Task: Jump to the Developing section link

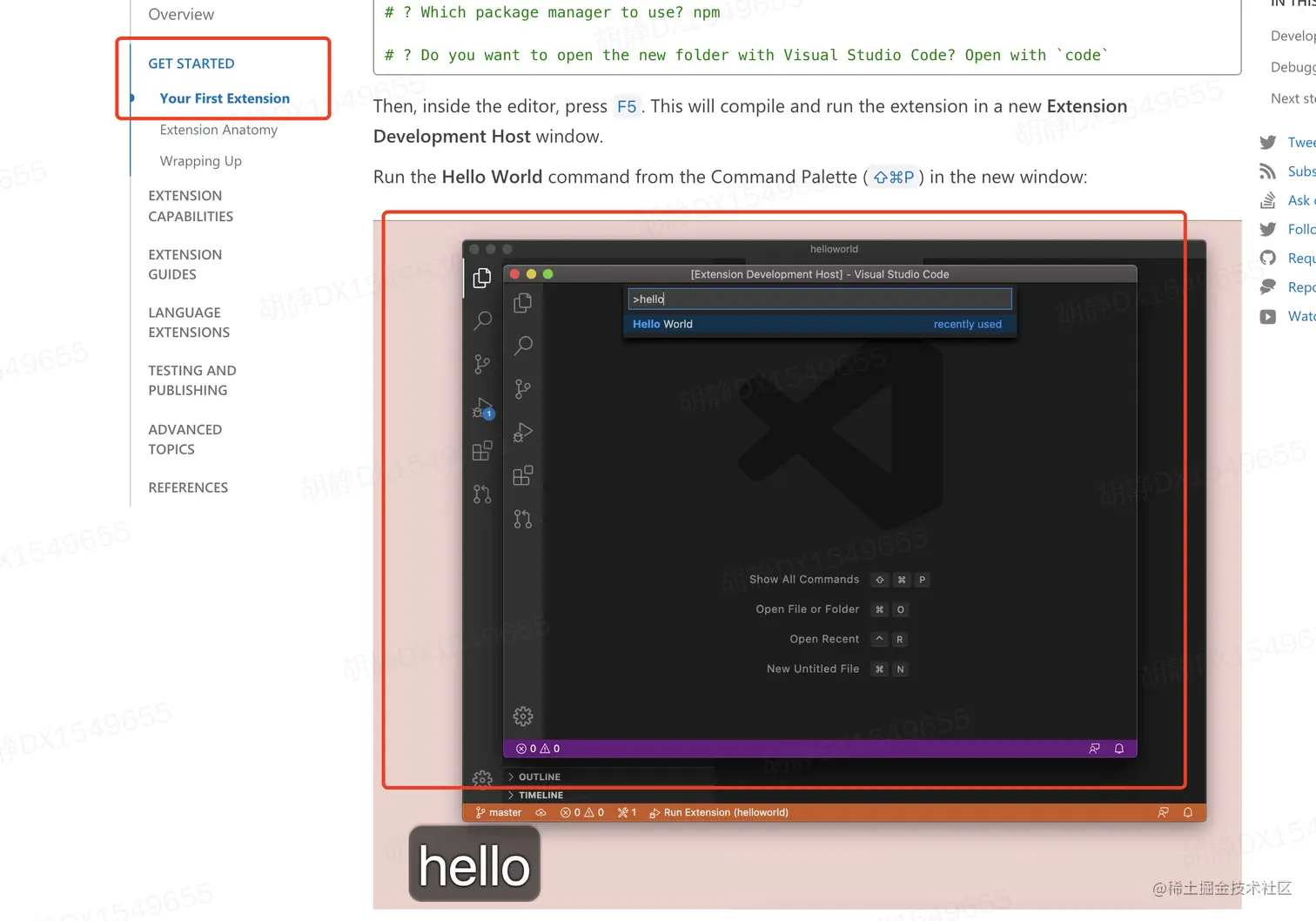Action: click(x=1292, y=36)
